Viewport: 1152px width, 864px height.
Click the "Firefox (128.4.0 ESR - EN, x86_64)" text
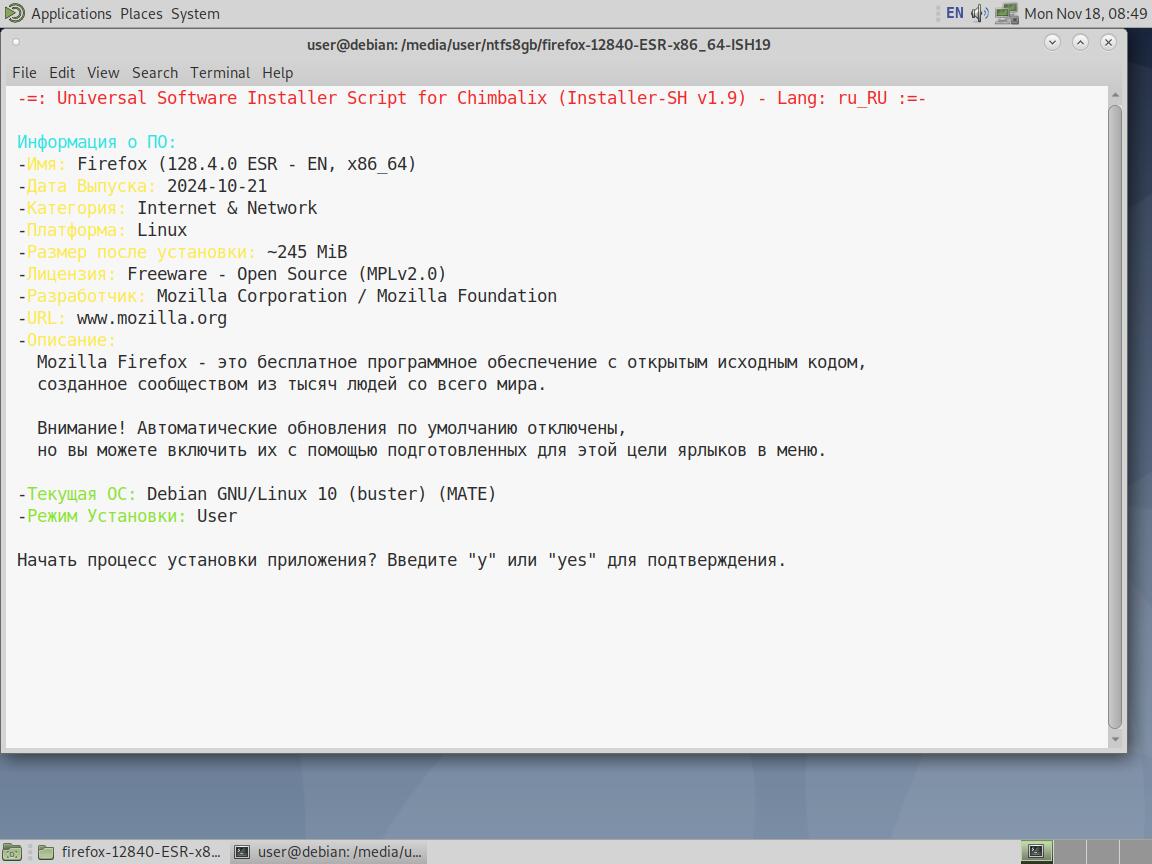(247, 164)
